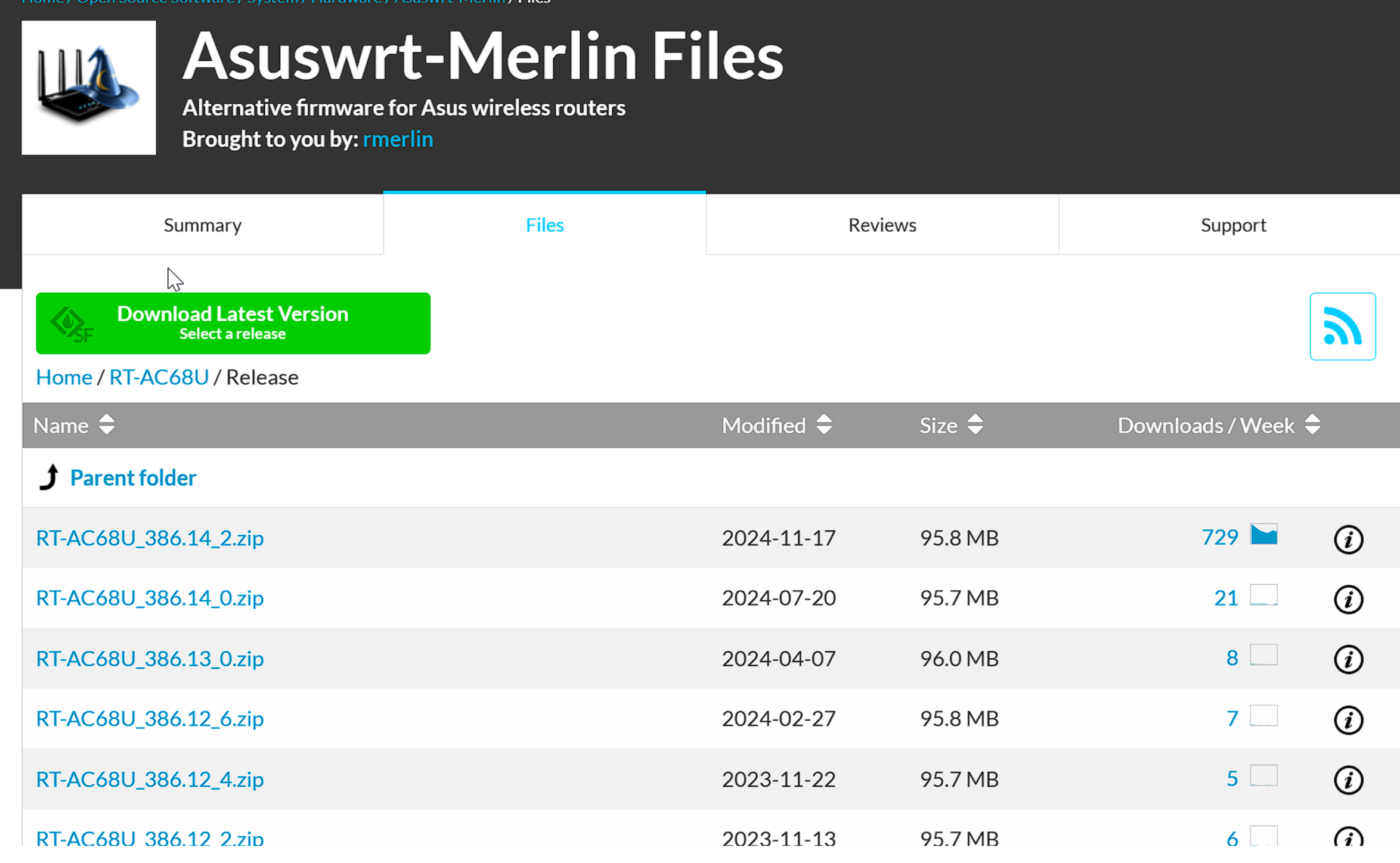Viewport: 1400px width, 863px height.
Task: Download RT-AC68U_386.14_2.zip
Action: tap(150, 538)
